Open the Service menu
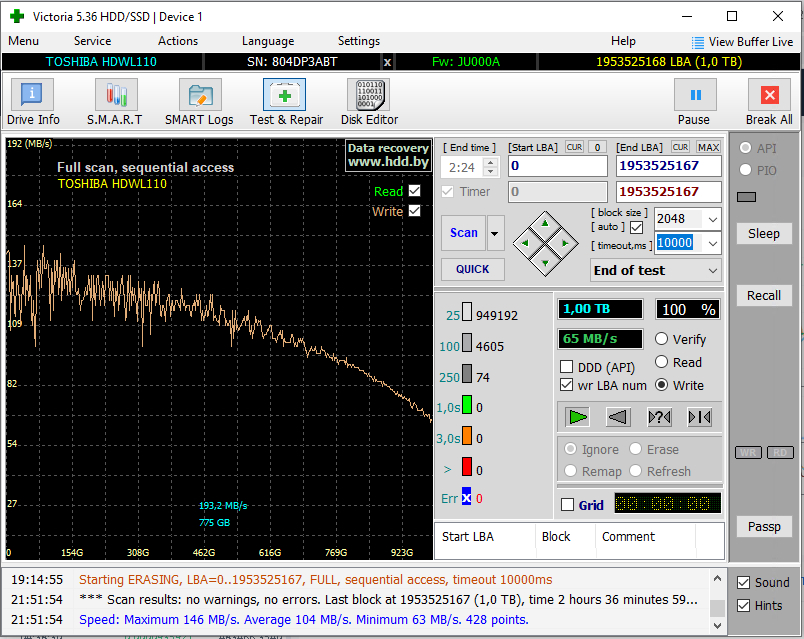 click(92, 41)
